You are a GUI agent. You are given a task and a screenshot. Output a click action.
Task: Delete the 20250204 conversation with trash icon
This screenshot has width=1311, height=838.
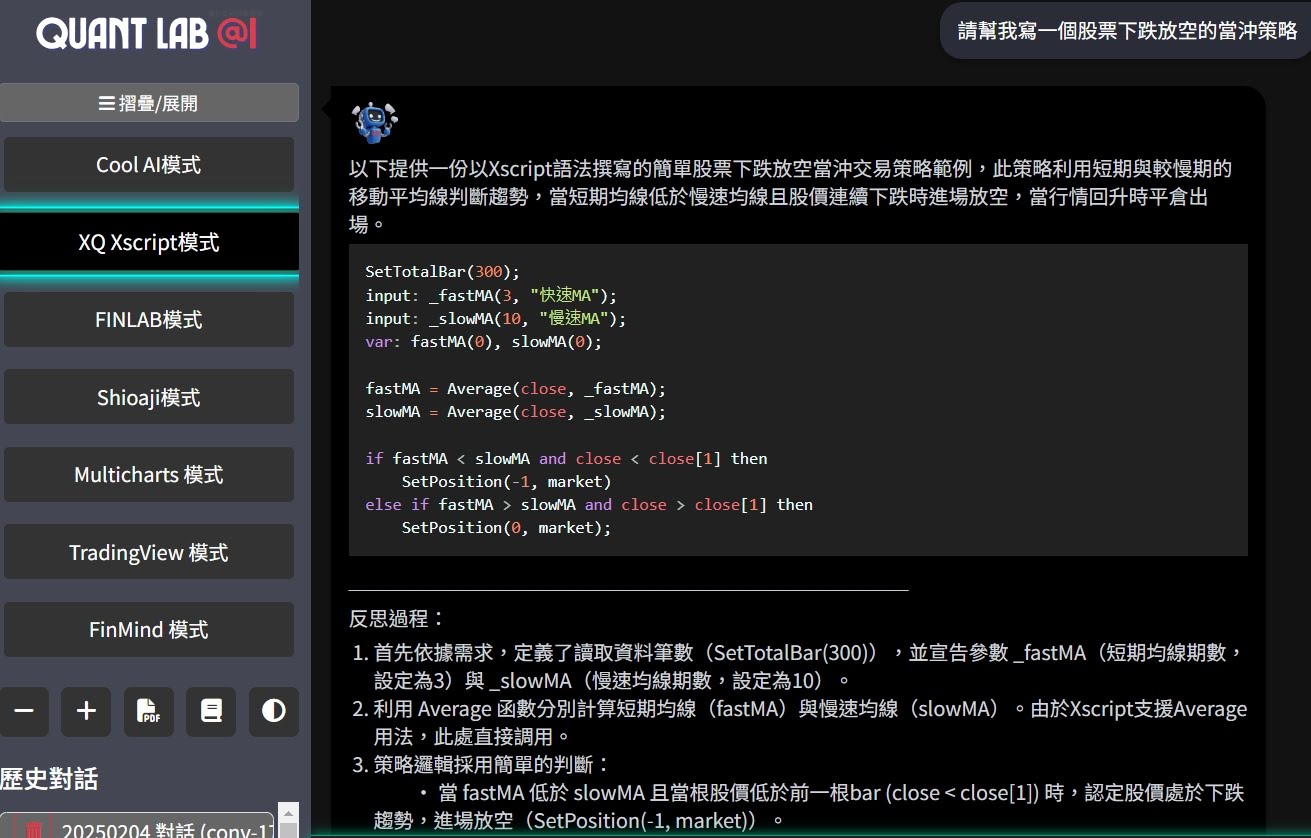(x=34, y=829)
